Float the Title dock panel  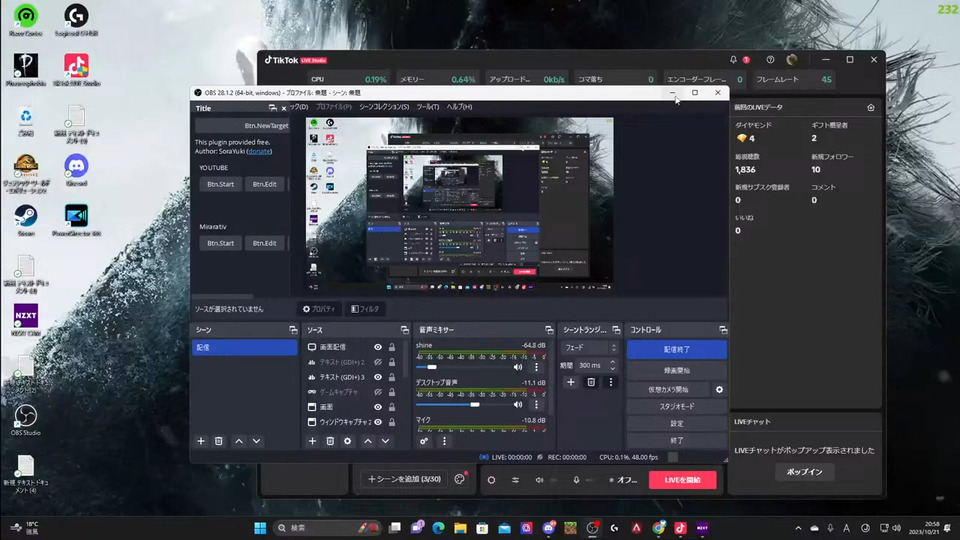tap(272, 108)
